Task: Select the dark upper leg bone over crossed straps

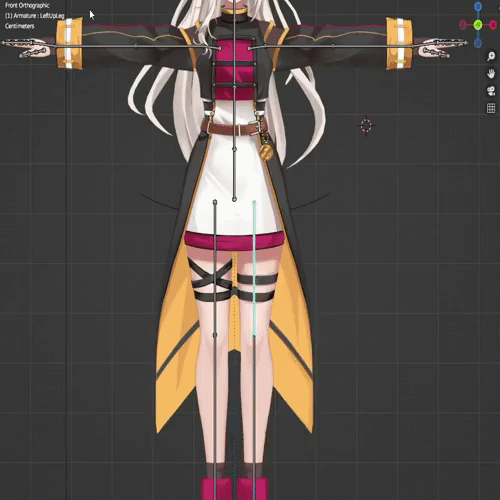Action: 215,267
